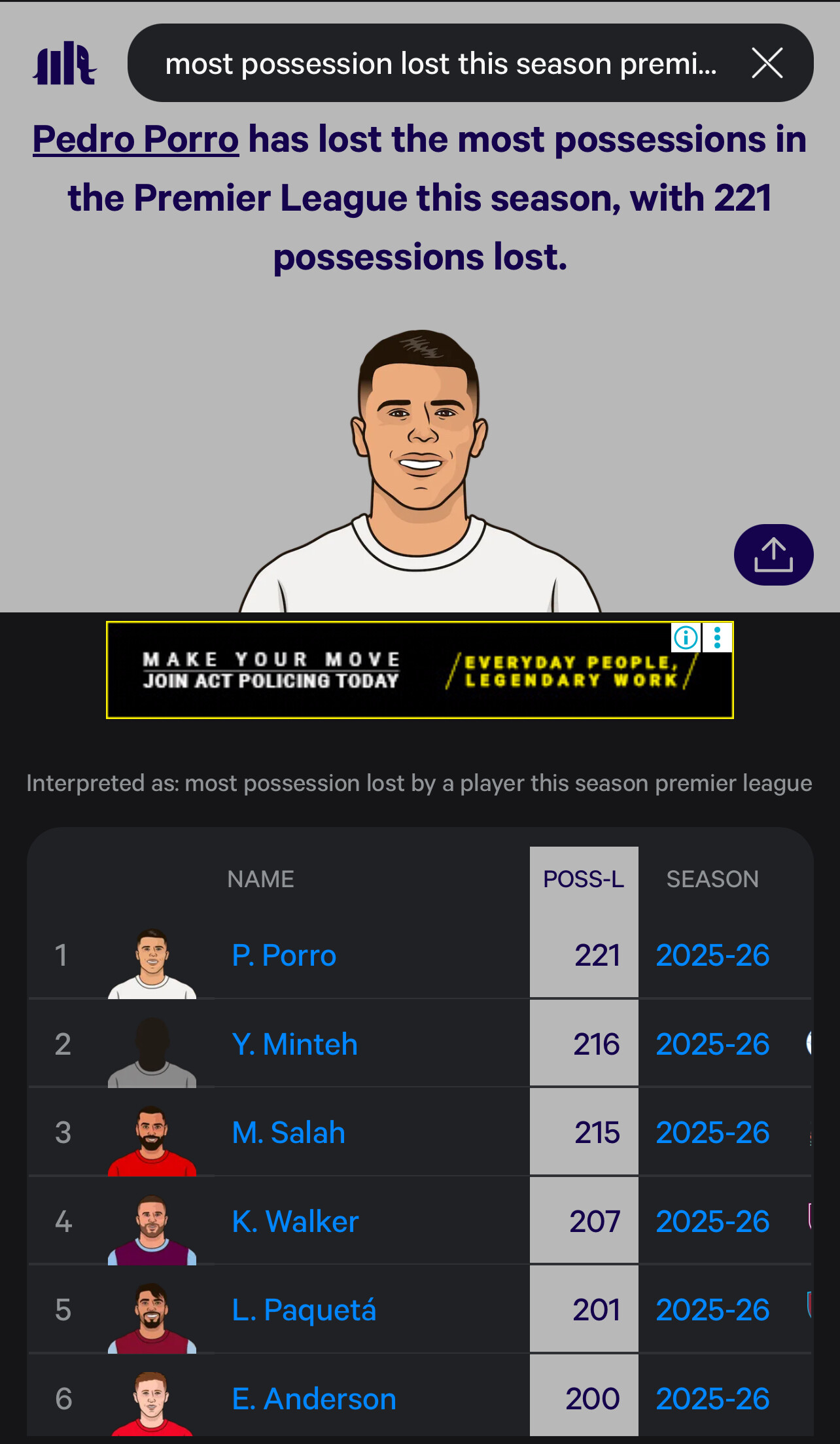The image size is (840, 1444).
Task: Tap the share button icon
Action: (x=773, y=555)
